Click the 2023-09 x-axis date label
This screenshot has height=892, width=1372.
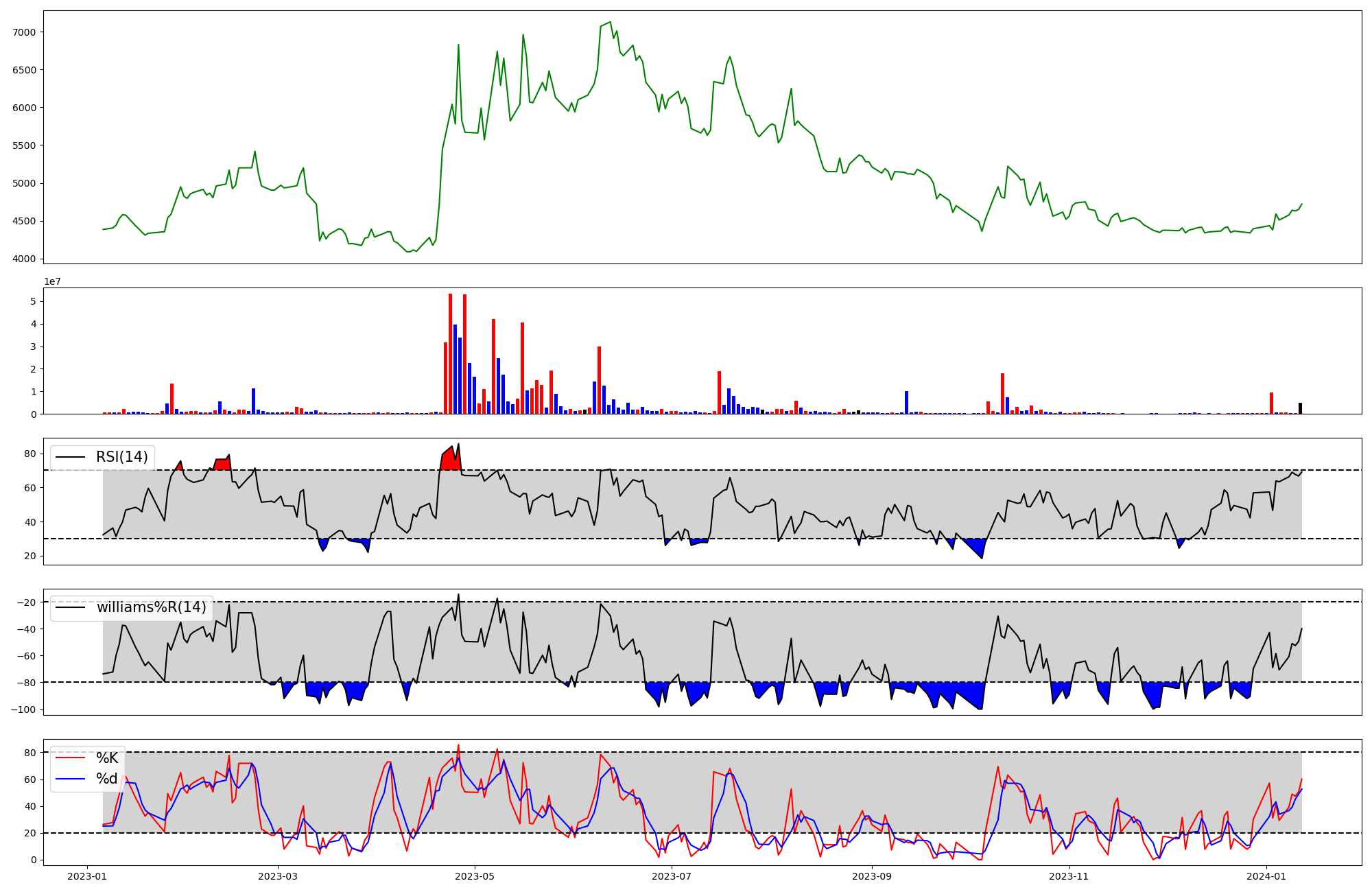(x=872, y=876)
